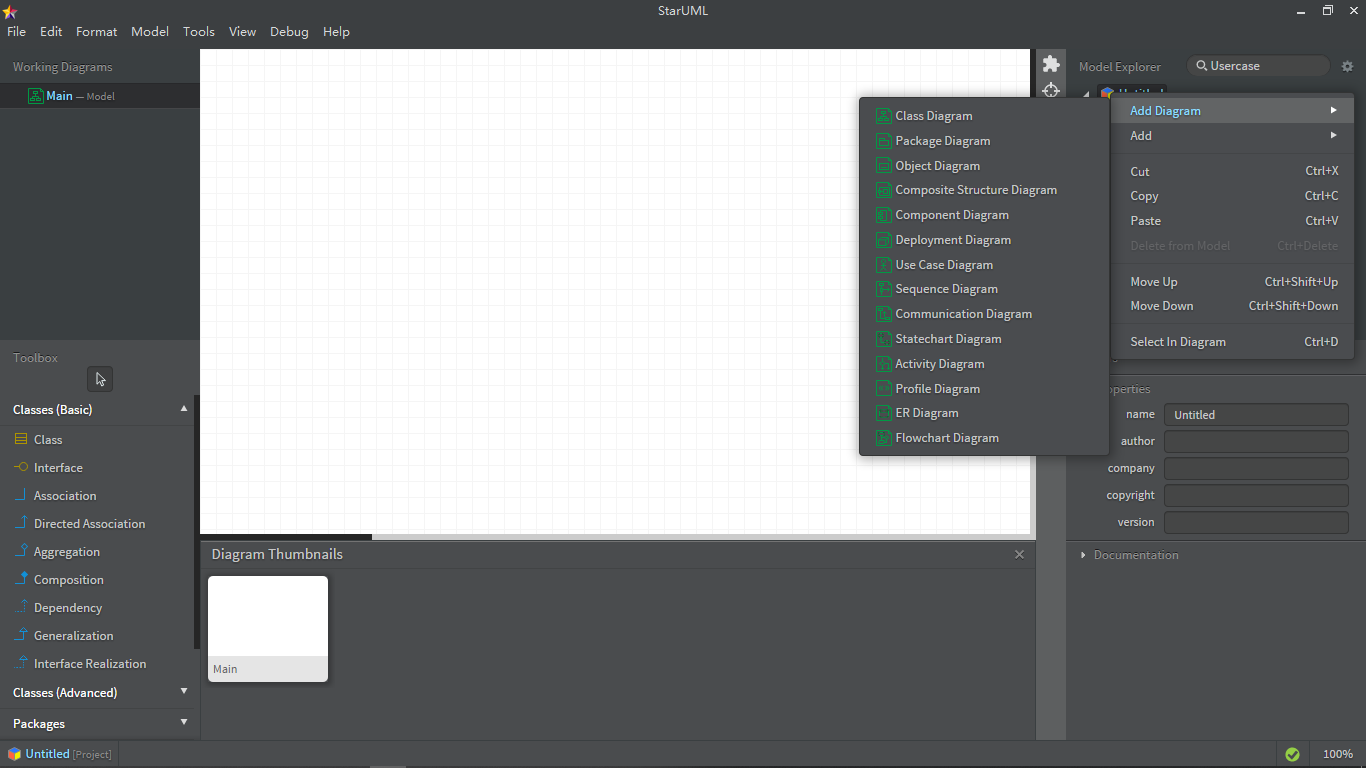Click the version input field
Image resolution: width=1366 pixels, height=768 pixels.
1256,522
